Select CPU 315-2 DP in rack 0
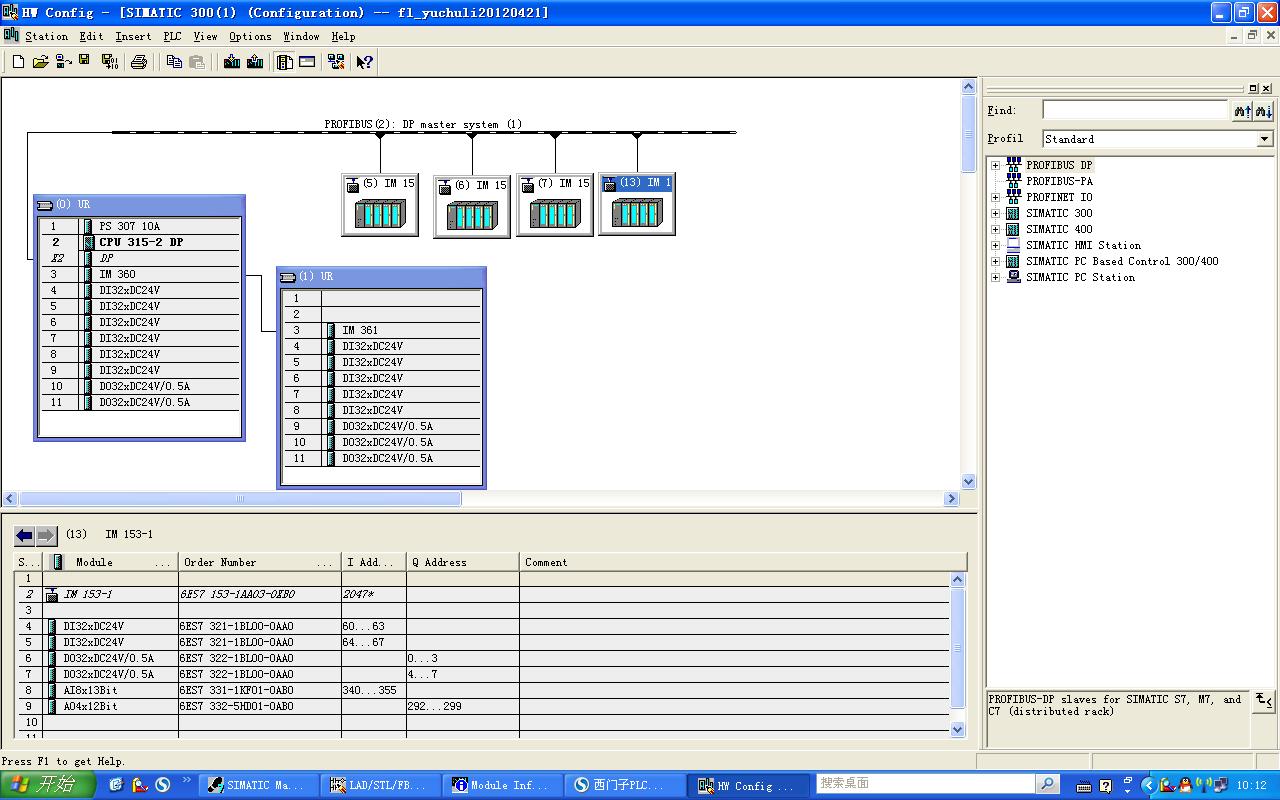The height and width of the screenshot is (800, 1280). 140,242
